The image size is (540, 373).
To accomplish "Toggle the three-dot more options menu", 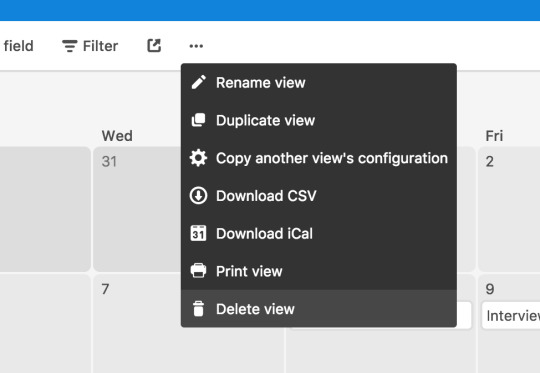I will 196,46.
